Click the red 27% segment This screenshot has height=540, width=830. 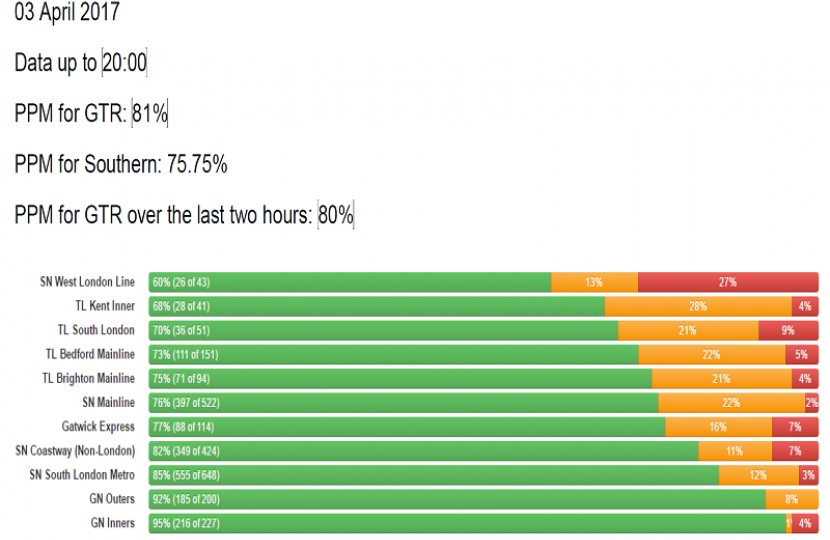tap(727, 282)
